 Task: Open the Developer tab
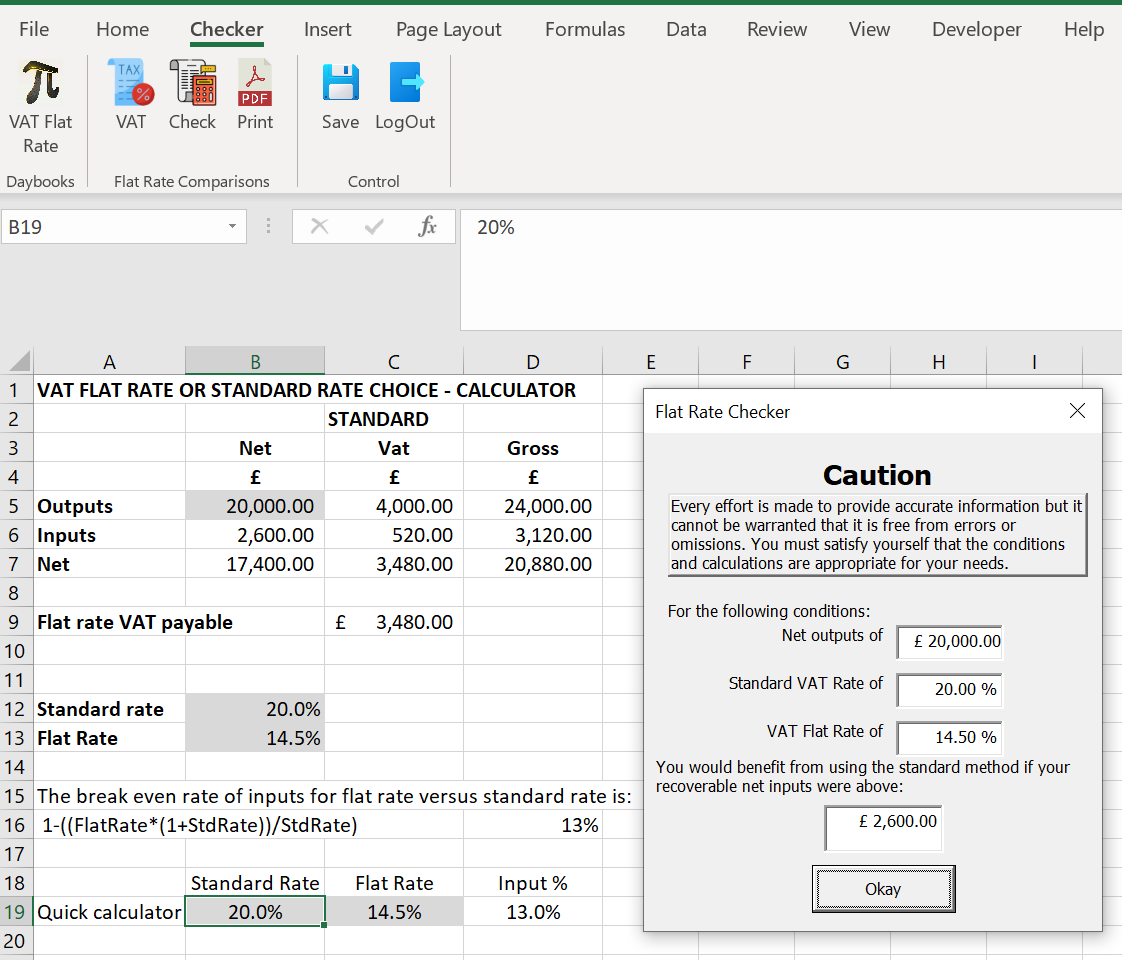(977, 29)
